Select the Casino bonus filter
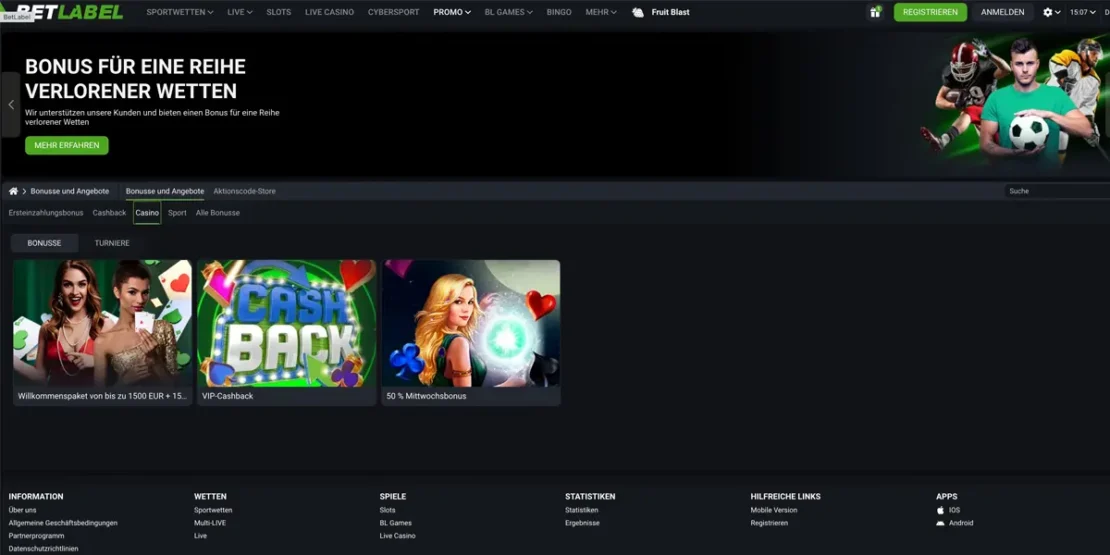The width and height of the screenshot is (1110, 555). tap(147, 212)
